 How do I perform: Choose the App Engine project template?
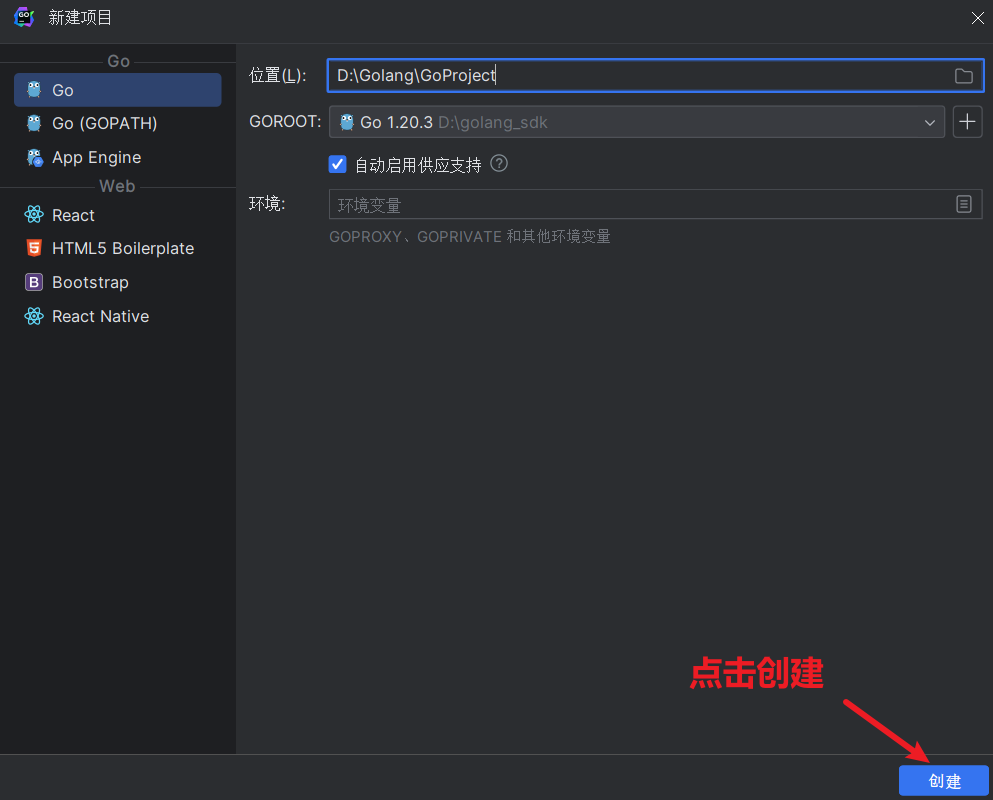[96, 157]
